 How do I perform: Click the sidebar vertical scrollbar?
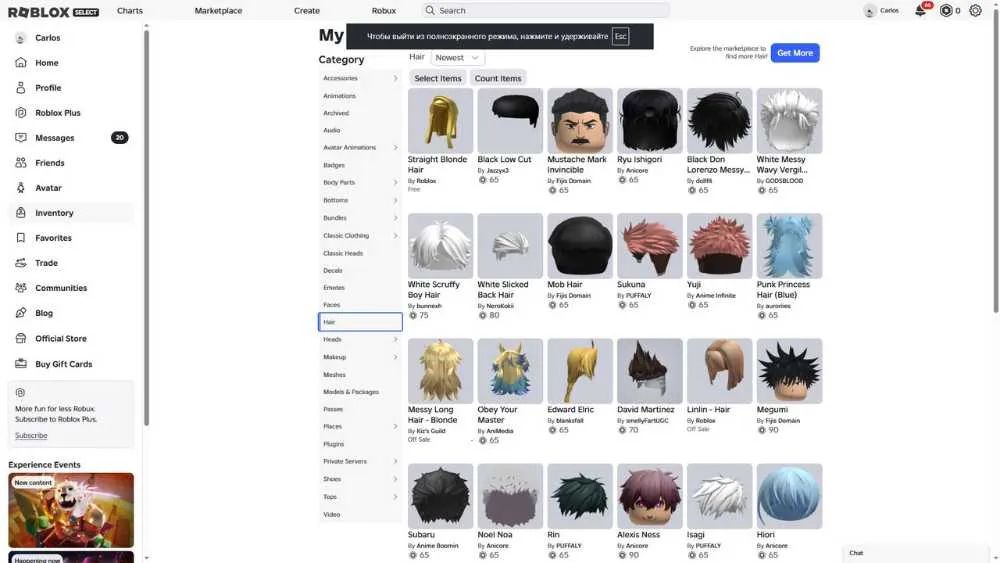coord(146,227)
